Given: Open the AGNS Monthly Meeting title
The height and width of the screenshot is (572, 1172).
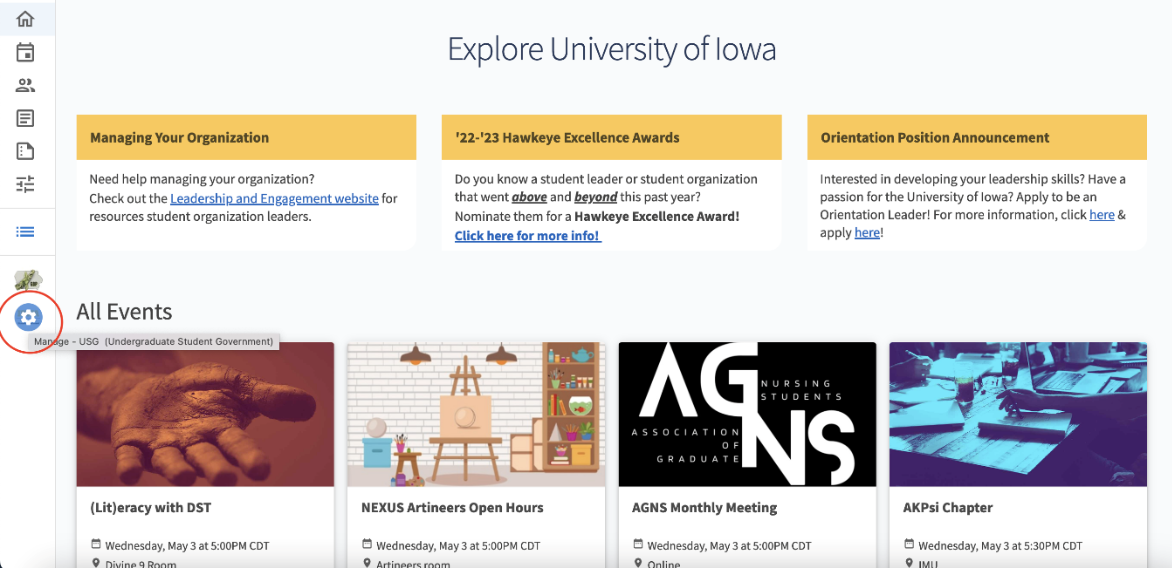Looking at the screenshot, I should (705, 508).
